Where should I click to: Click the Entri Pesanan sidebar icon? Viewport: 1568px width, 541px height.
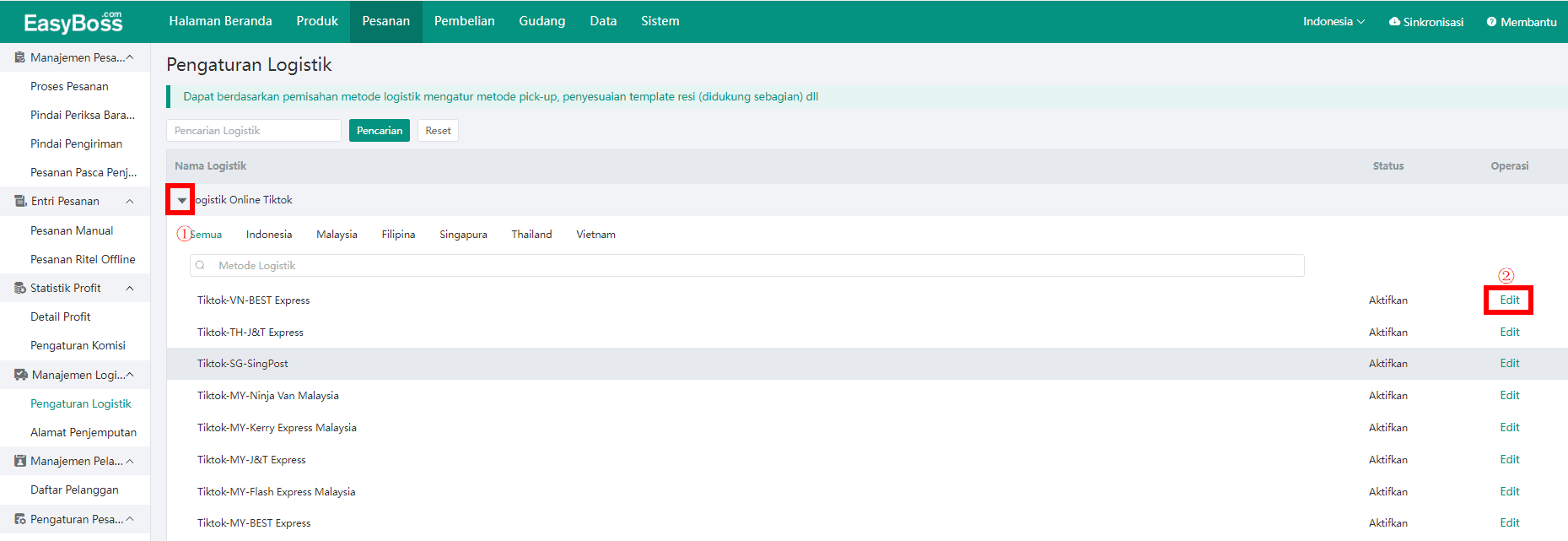(x=20, y=201)
